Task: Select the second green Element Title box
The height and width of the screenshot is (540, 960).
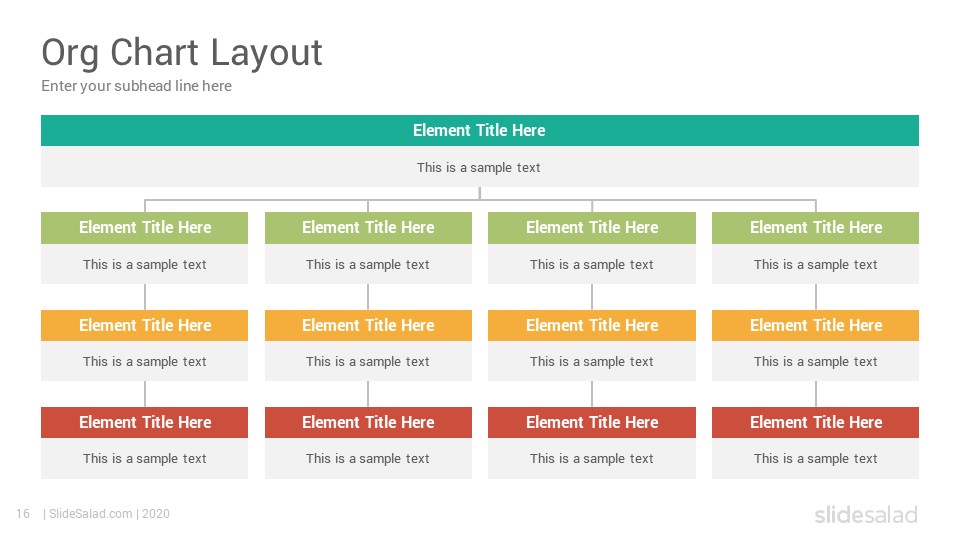Action: point(368,228)
